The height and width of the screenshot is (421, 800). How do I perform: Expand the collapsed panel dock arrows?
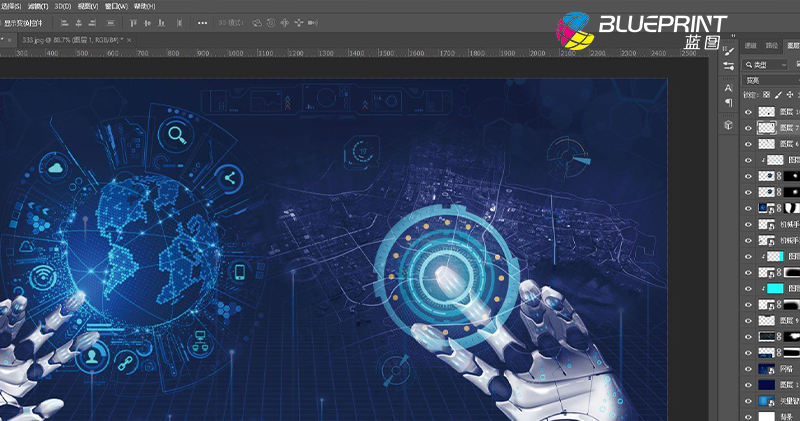(x=734, y=36)
